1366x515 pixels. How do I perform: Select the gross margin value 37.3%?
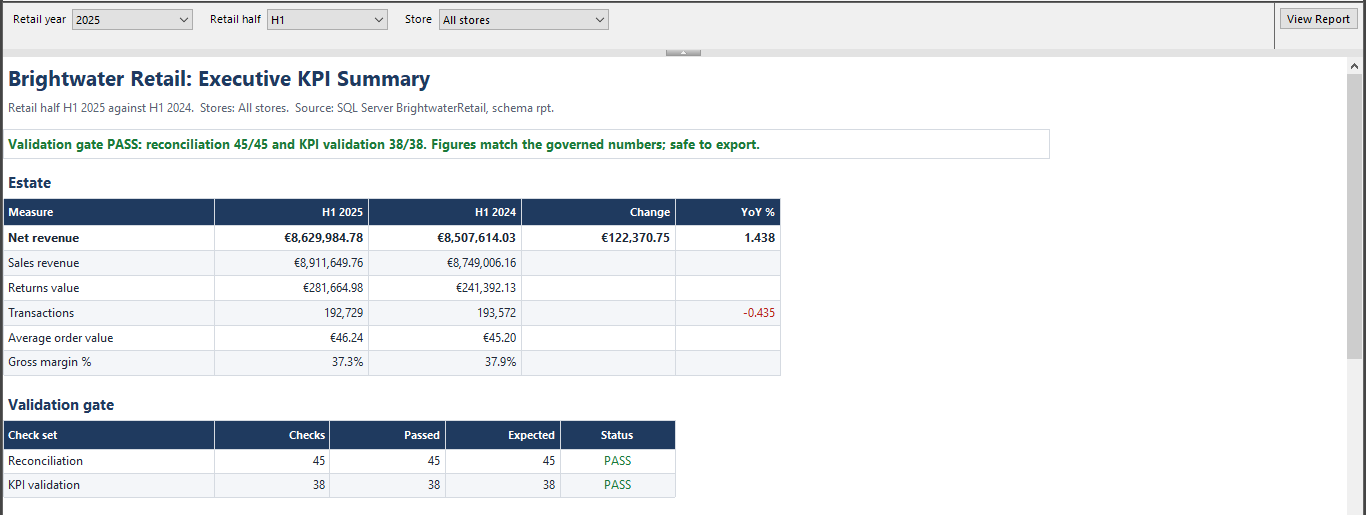point(348,362)
